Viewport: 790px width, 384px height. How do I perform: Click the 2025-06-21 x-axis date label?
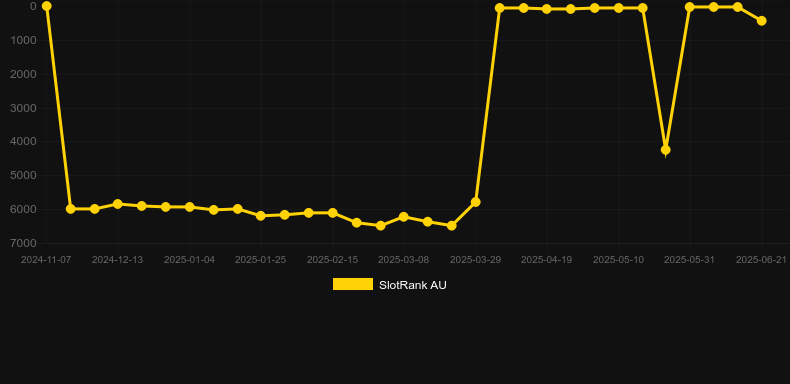[x=761, y=260]
